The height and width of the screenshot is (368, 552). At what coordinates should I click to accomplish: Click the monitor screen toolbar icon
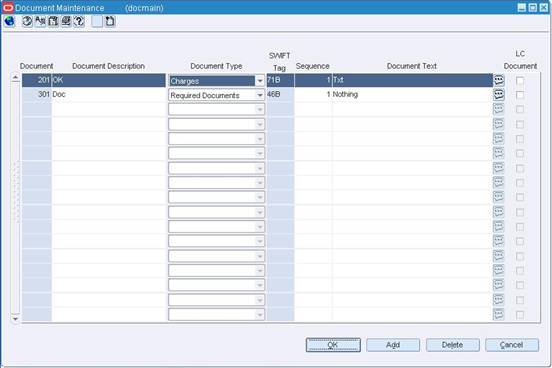point(66,21)
